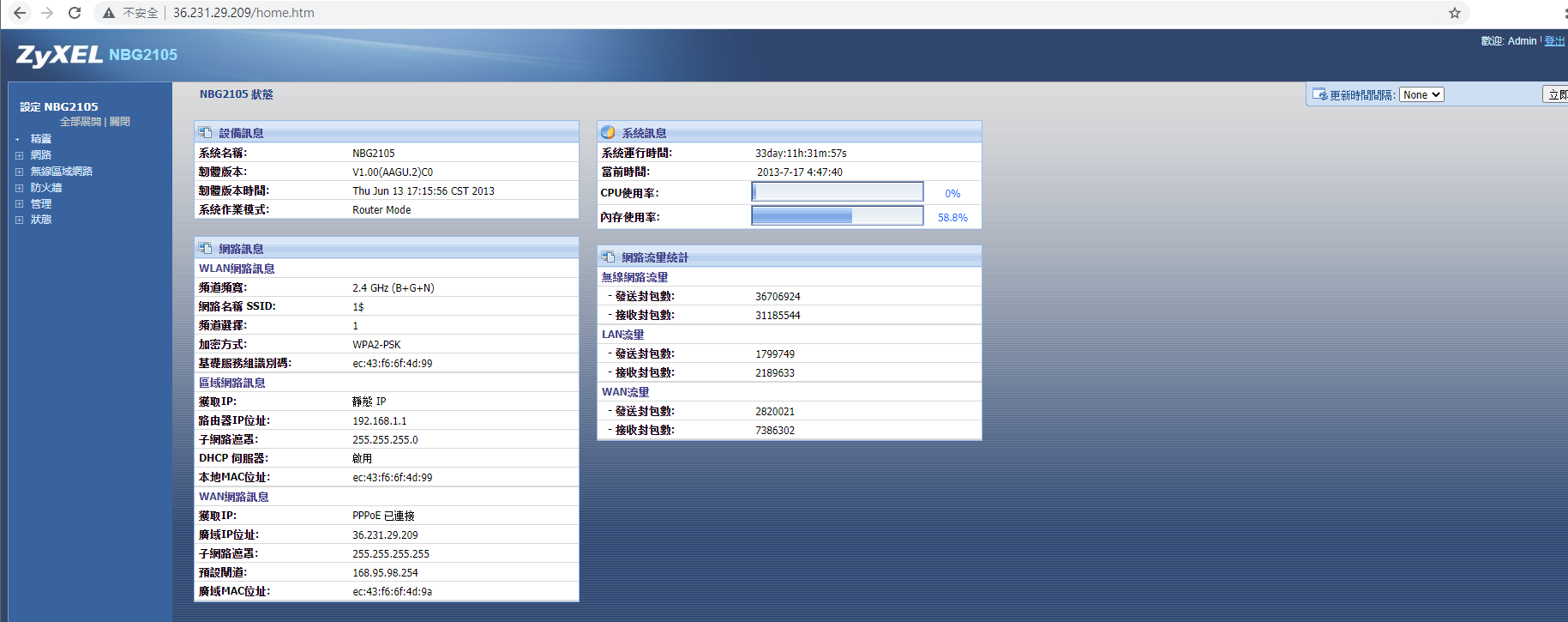Open the 精靈 wizard menu item
Viewport: 1568px width, 622px height.
(x=41, y=139)
